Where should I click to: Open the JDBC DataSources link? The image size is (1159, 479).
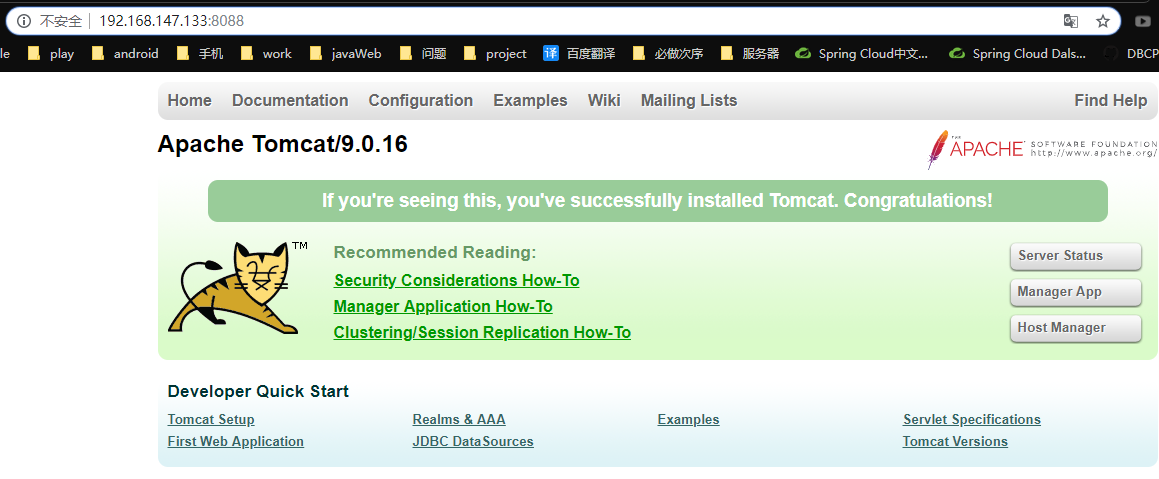(473, 441)
